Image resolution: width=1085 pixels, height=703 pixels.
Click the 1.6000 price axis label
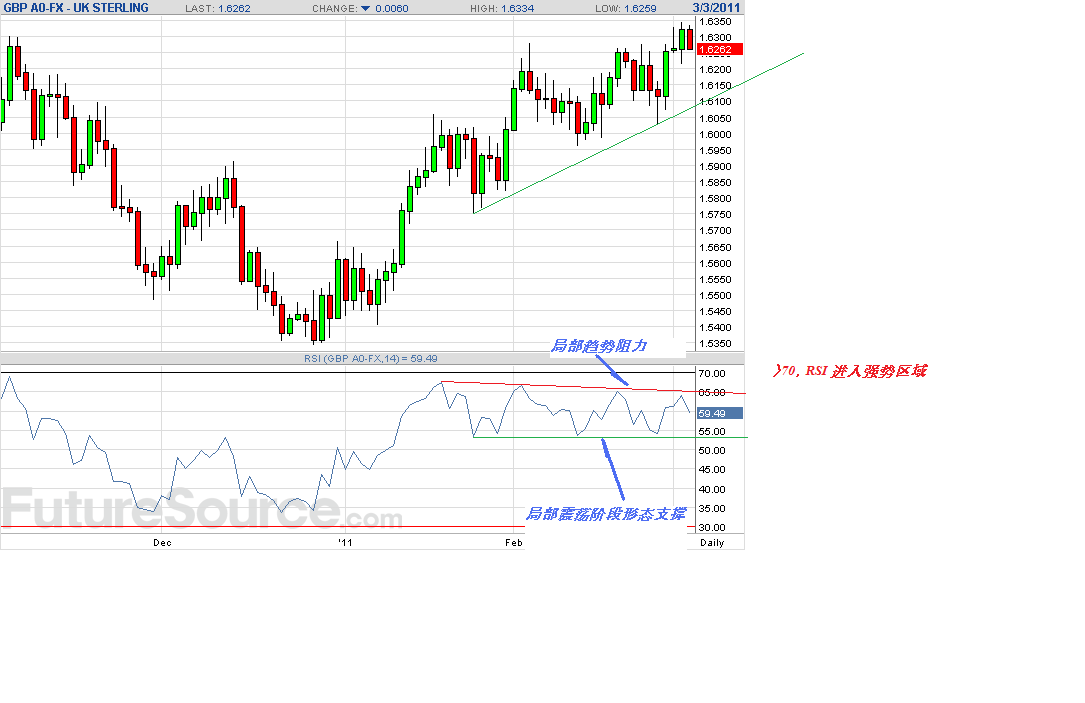point(715,134)
